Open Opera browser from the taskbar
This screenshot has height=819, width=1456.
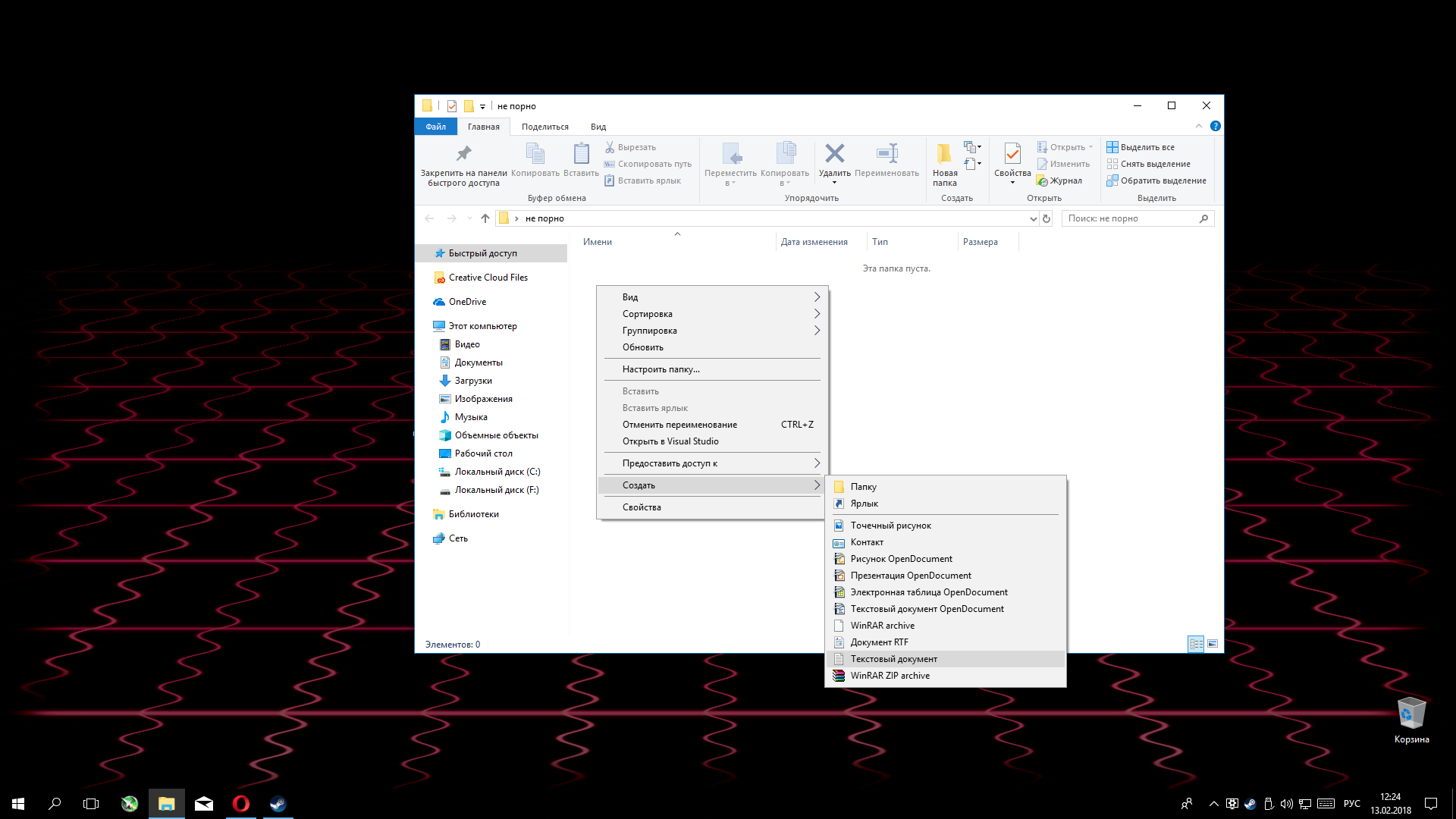click(x=241, y=803)
